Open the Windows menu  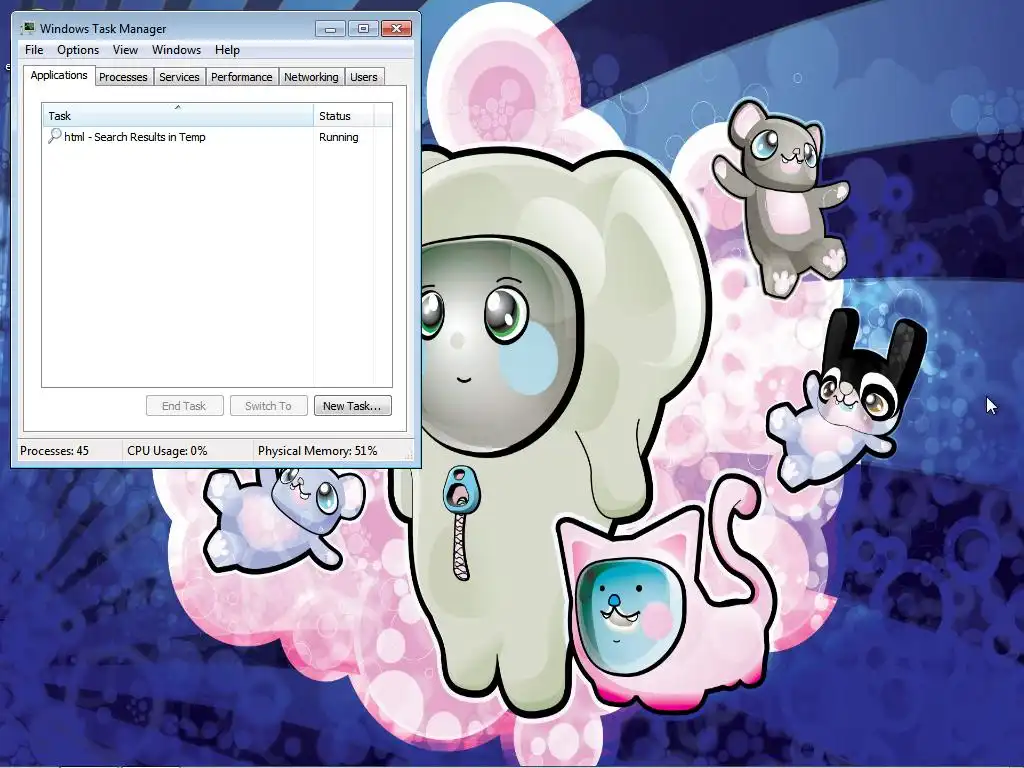(x=176, y=50)
